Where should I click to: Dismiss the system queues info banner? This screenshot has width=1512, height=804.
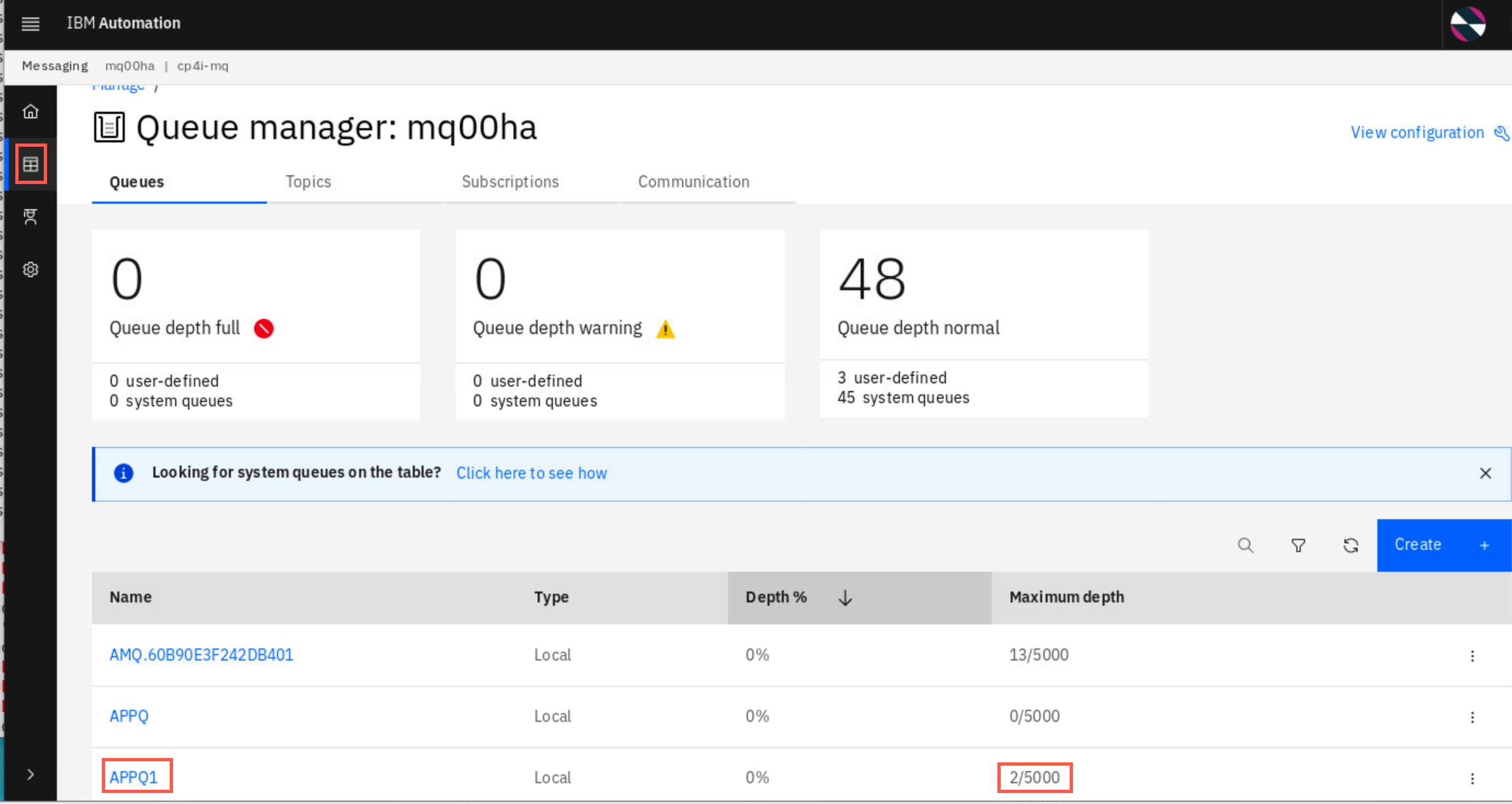pyautogui.click(x=1486, y=473)
